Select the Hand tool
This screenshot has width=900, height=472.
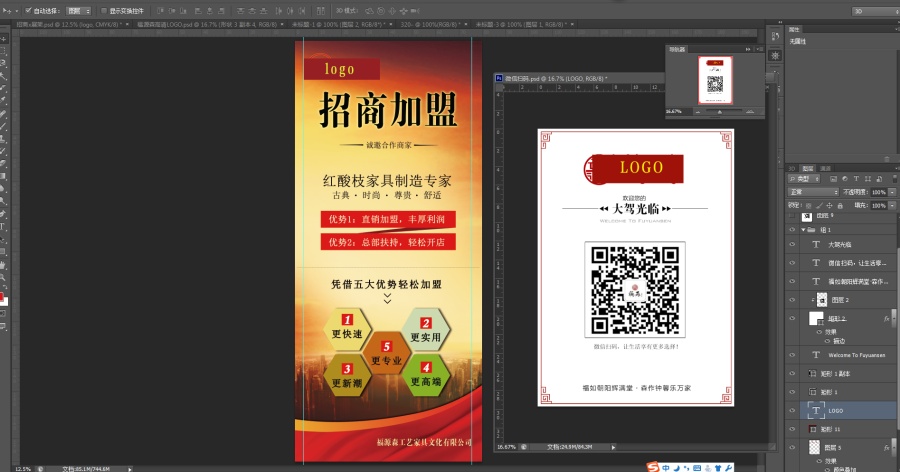[3, 264]
